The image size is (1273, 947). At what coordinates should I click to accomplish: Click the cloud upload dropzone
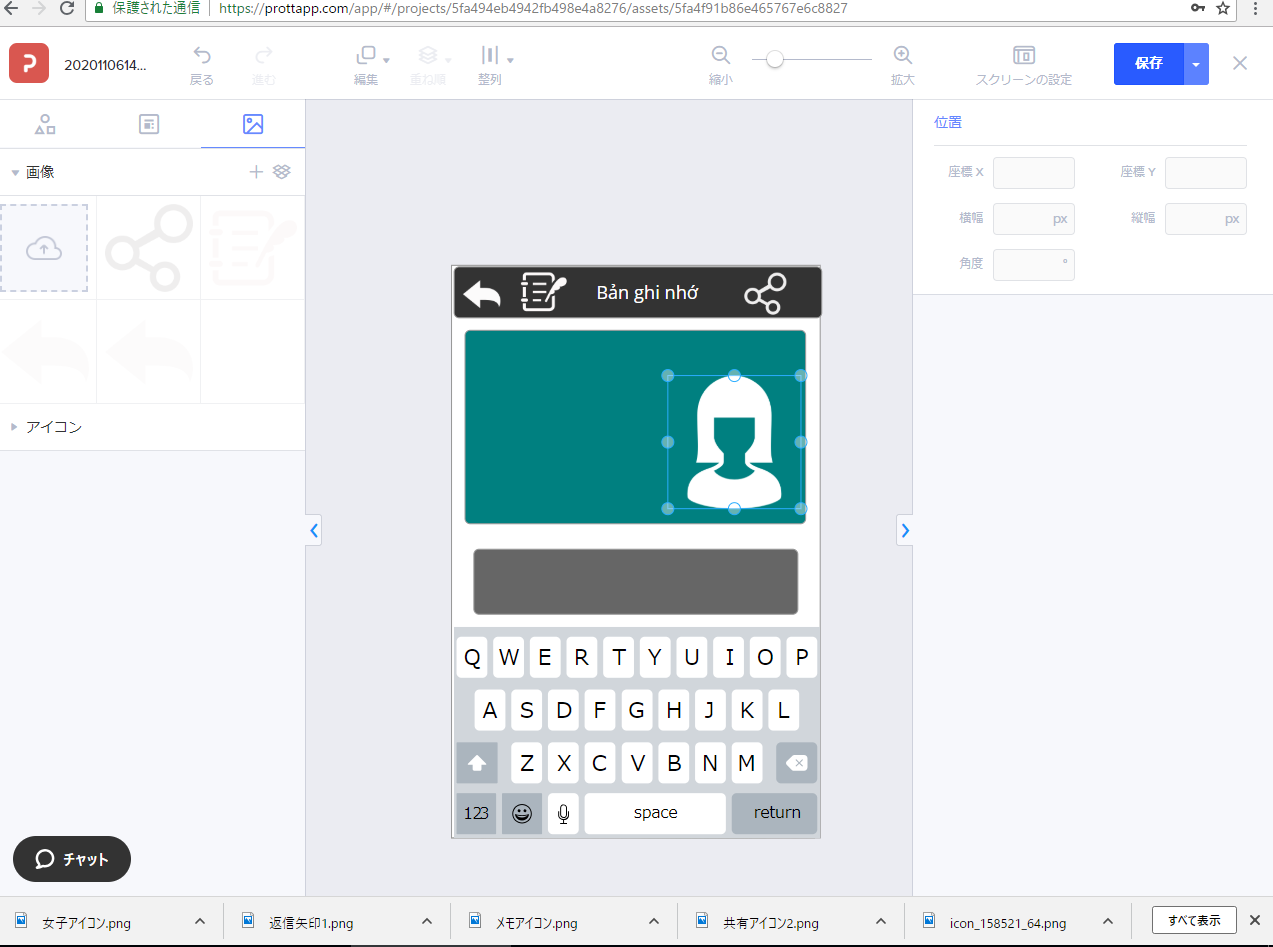[44, 248]
